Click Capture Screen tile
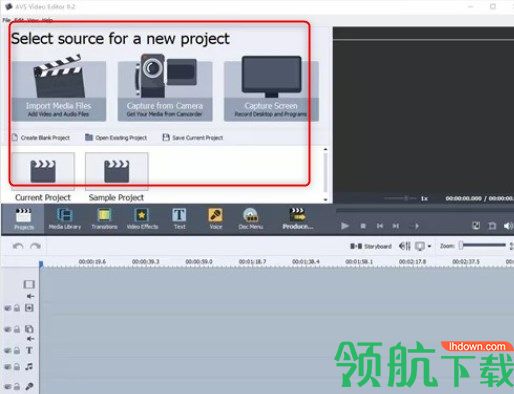This screenshot has height=394, width=514. tap(271, 91)
